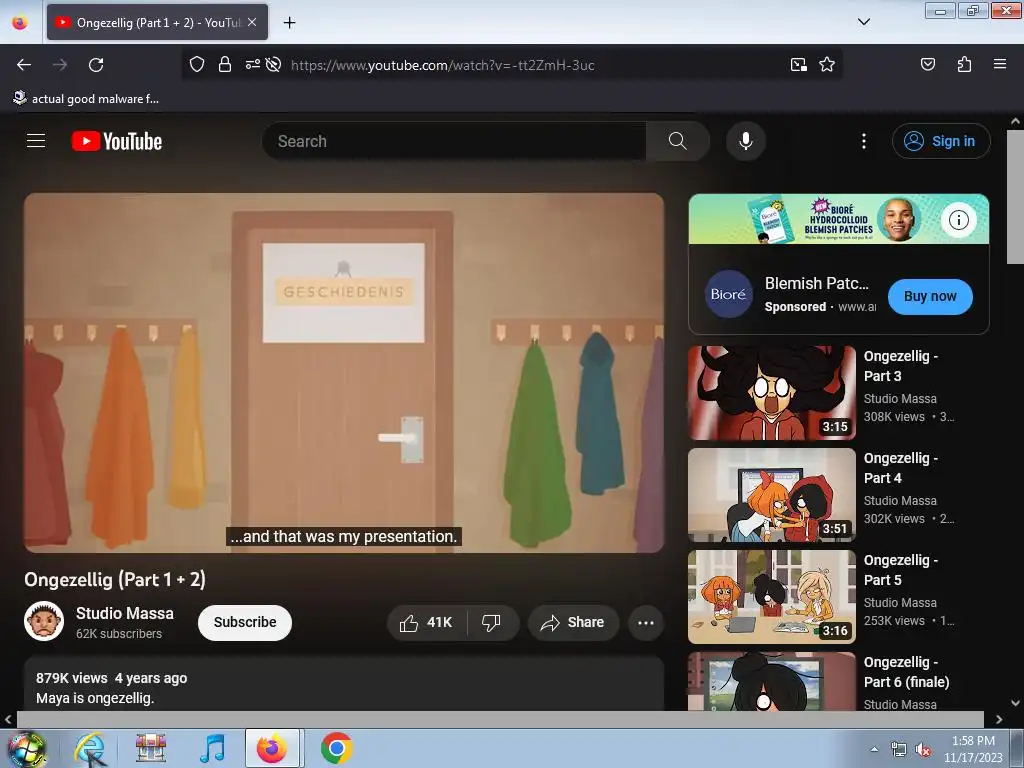
Task: Open the Bioré Blemish Patches banner ad
Action: tap(839, 219)
